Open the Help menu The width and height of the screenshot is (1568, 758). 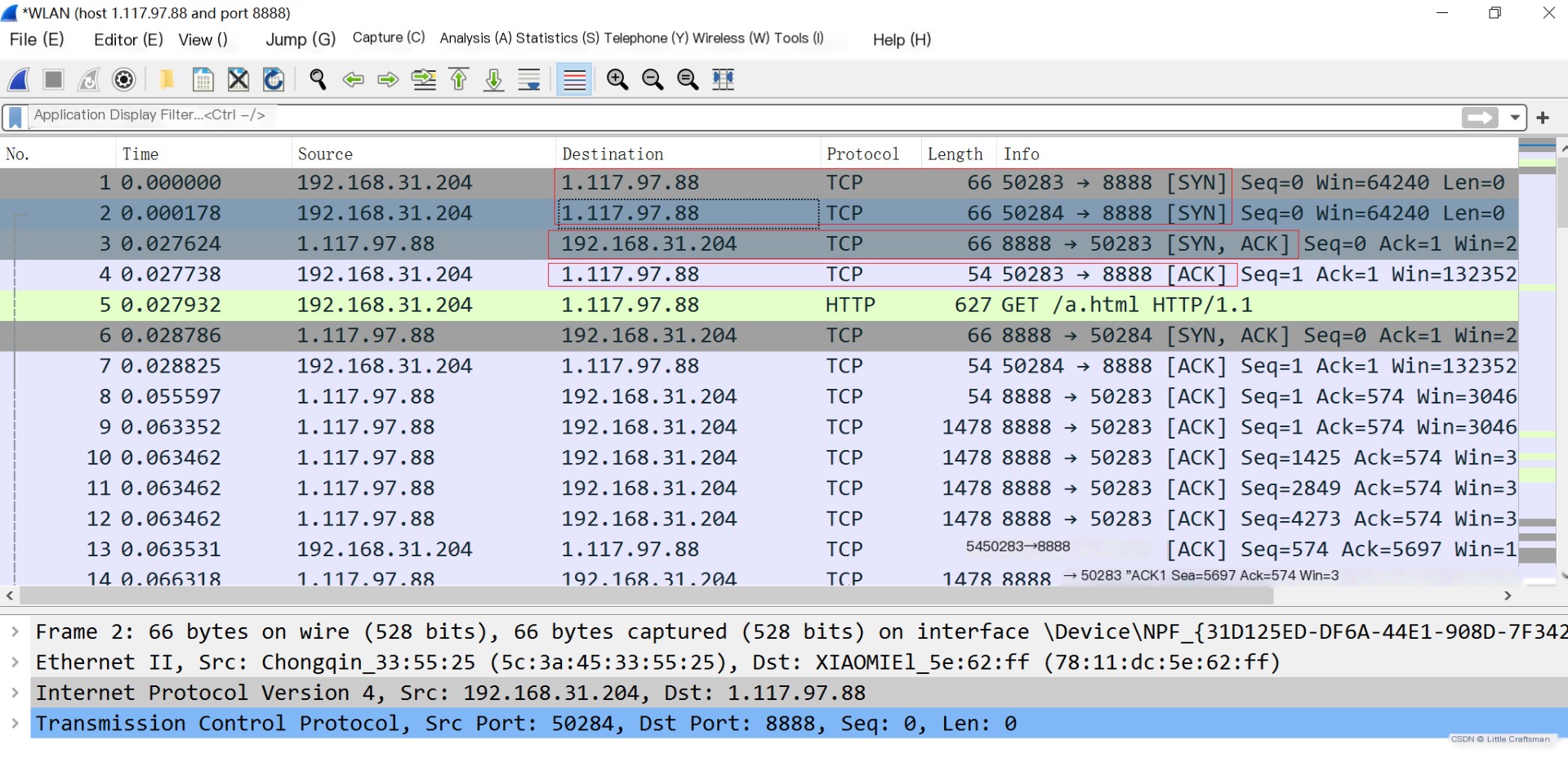(902, 39)
